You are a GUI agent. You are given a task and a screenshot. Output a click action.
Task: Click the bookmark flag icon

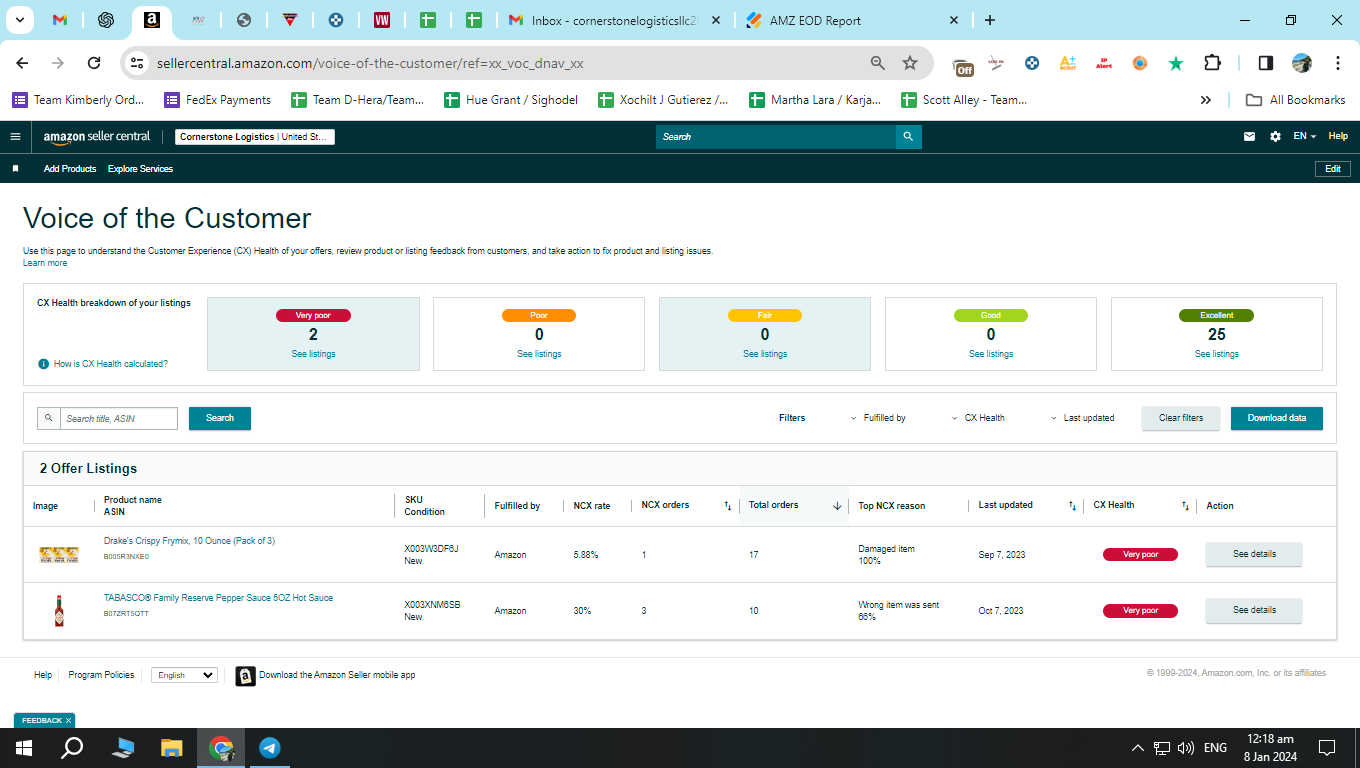[x=15, y=169]
